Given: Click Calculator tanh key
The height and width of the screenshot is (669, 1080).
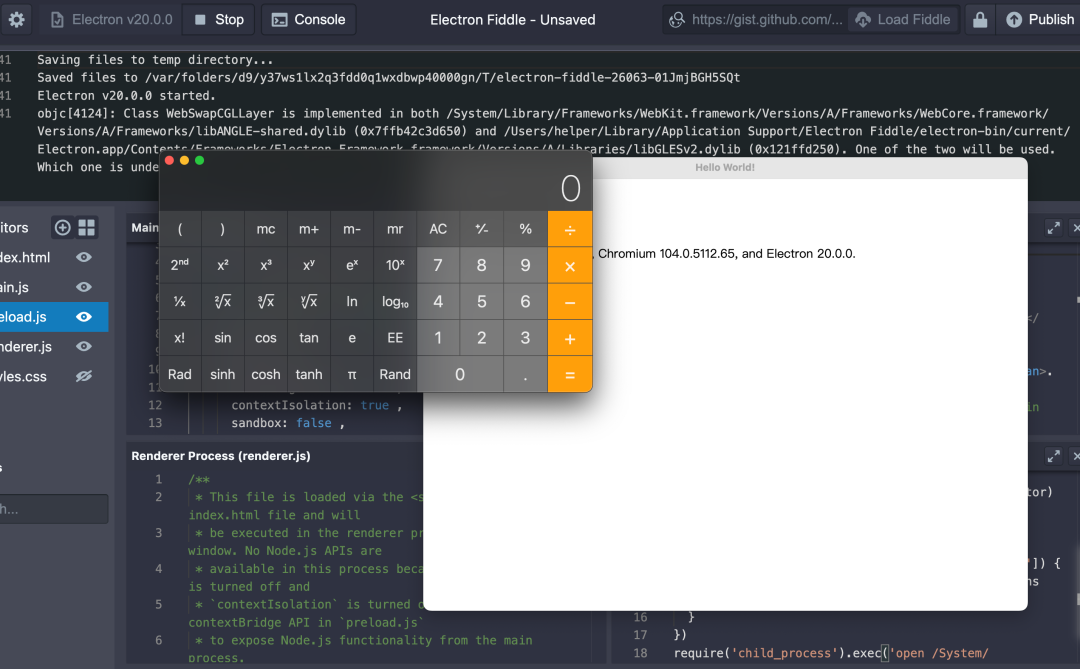Looking at the screenshot, I should 309,374.
